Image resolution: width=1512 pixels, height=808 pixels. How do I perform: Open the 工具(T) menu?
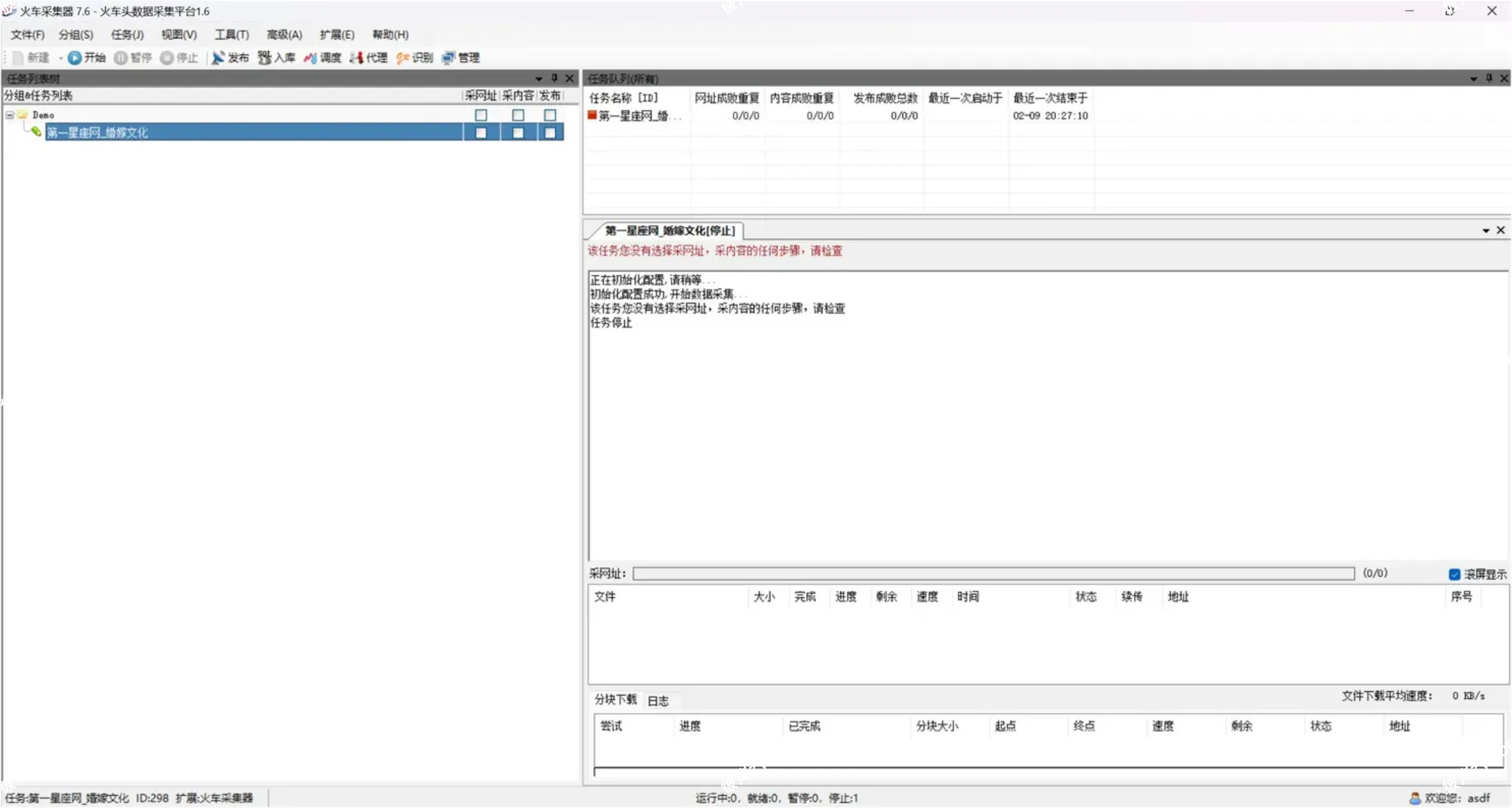point(232,34)
